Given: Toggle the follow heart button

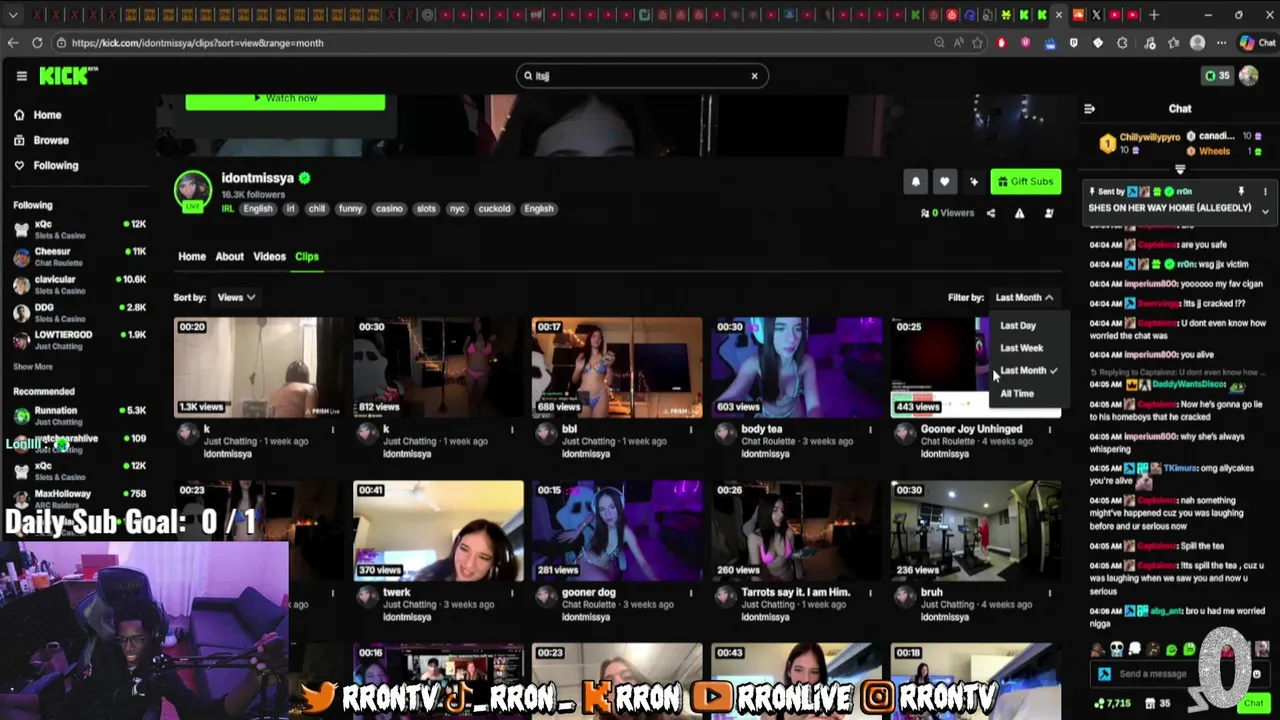Looking at the screenshot, I should click(944, 181).
